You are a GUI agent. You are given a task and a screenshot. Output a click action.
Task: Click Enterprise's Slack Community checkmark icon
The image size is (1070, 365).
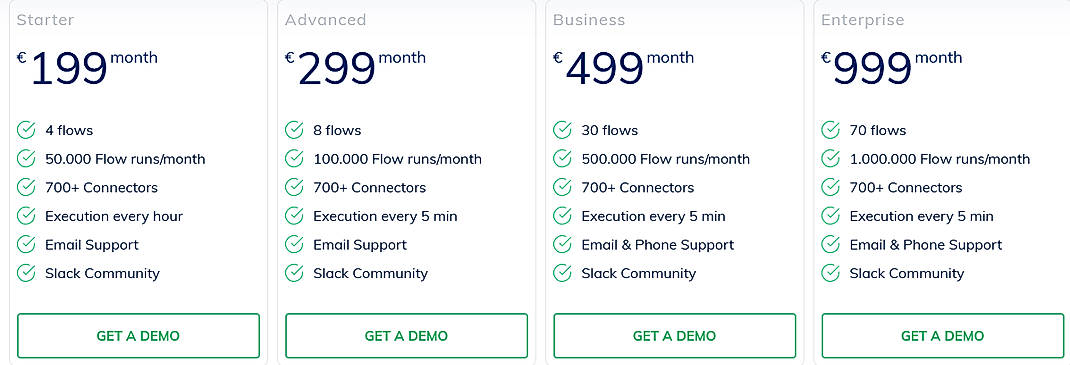click(830, 273)
